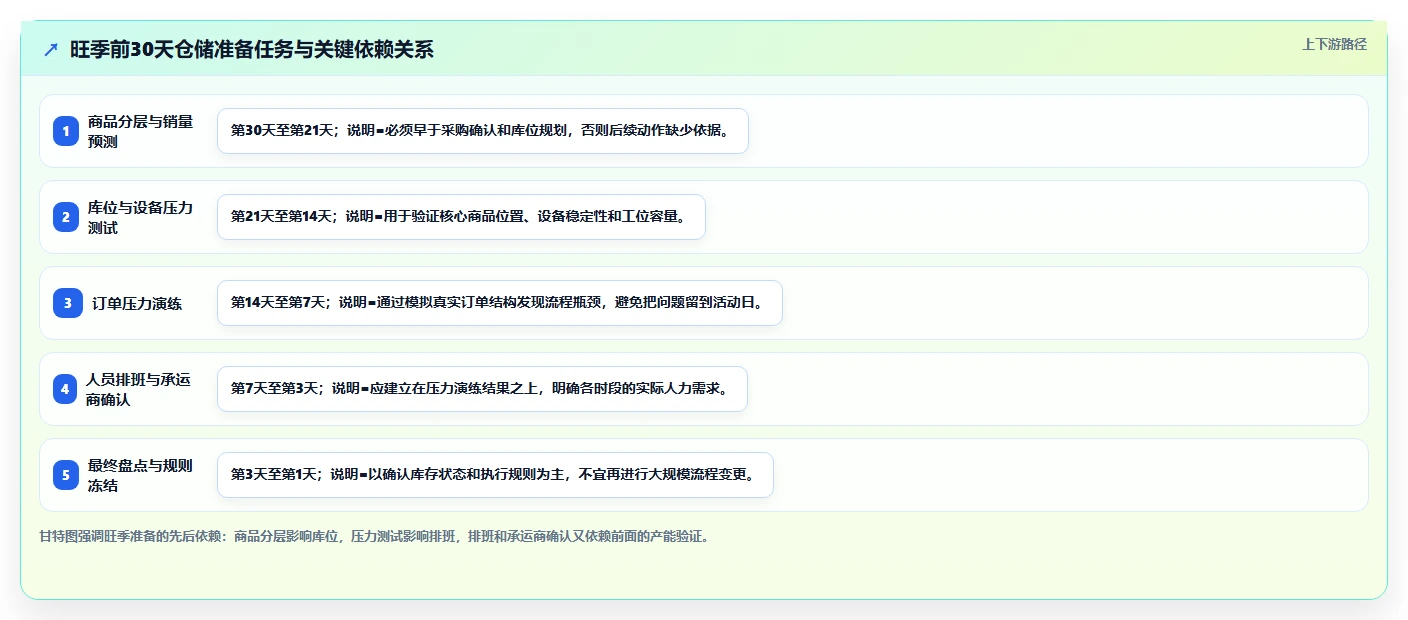Open the 第7天至第3天 task bar
Screen dimensions: 1408x620
pyautogui.click(x=482, y=389)
